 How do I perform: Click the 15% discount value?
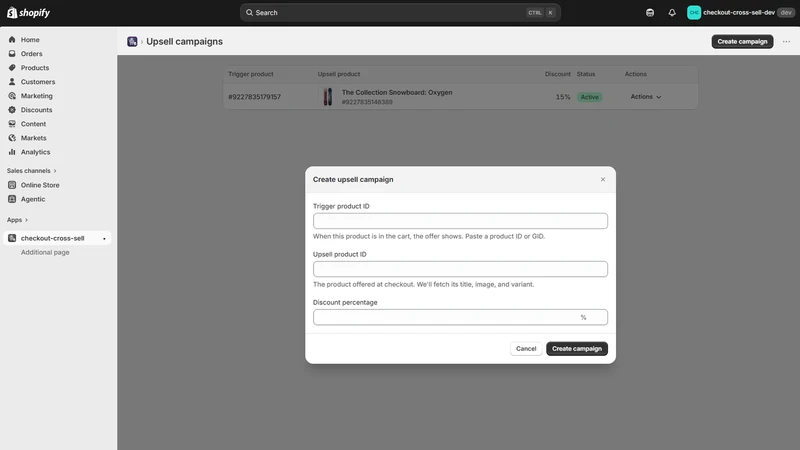pyautogui.click(x=563, y=97)
